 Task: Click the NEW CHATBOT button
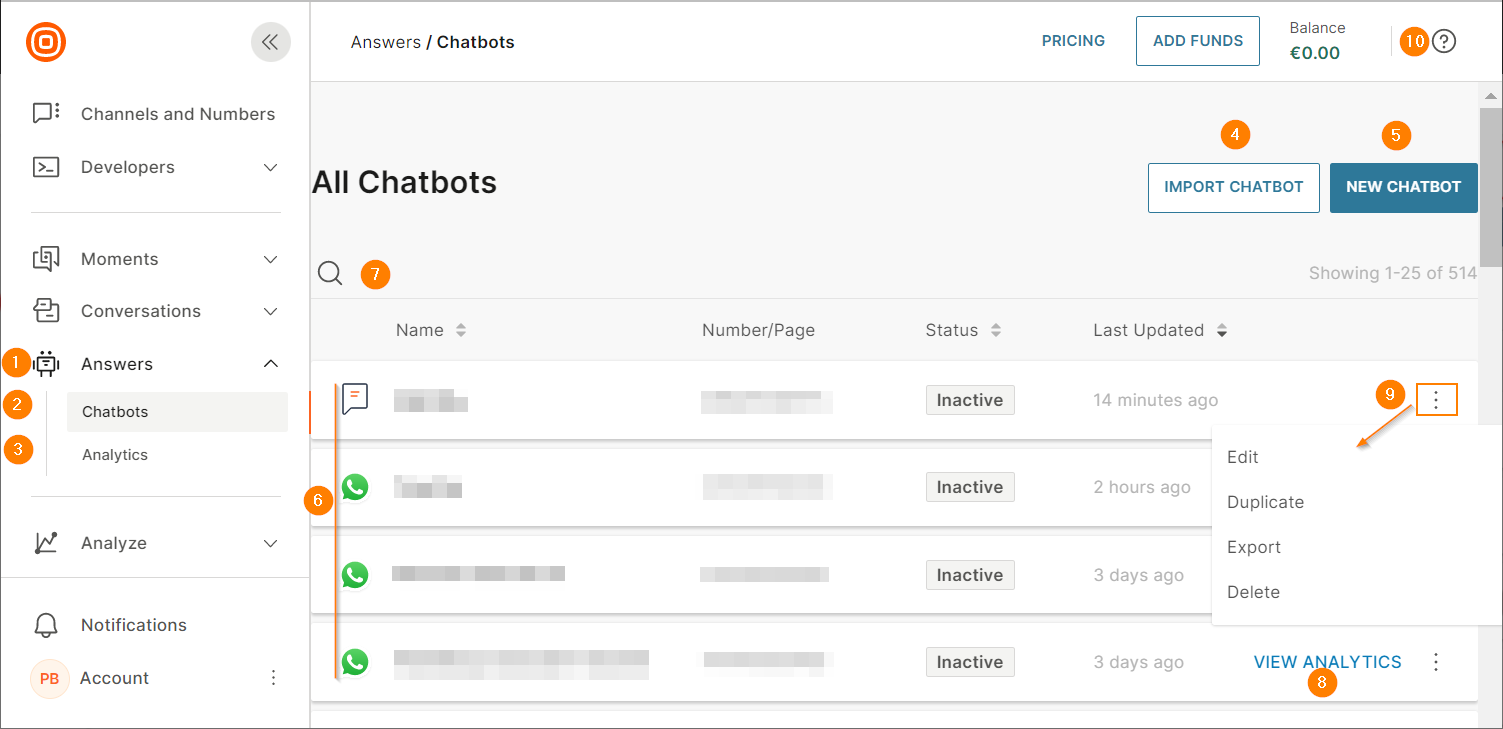coord(1403,187)
